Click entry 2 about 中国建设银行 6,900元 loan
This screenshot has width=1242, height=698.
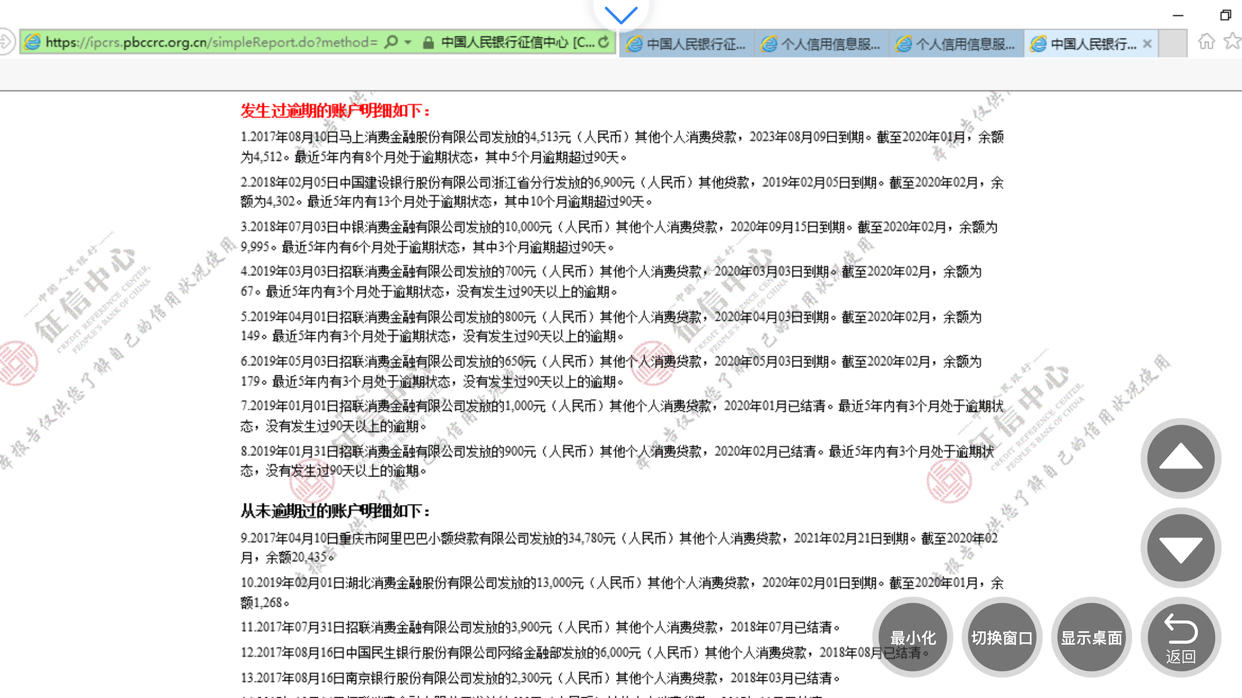coord(622,192)
